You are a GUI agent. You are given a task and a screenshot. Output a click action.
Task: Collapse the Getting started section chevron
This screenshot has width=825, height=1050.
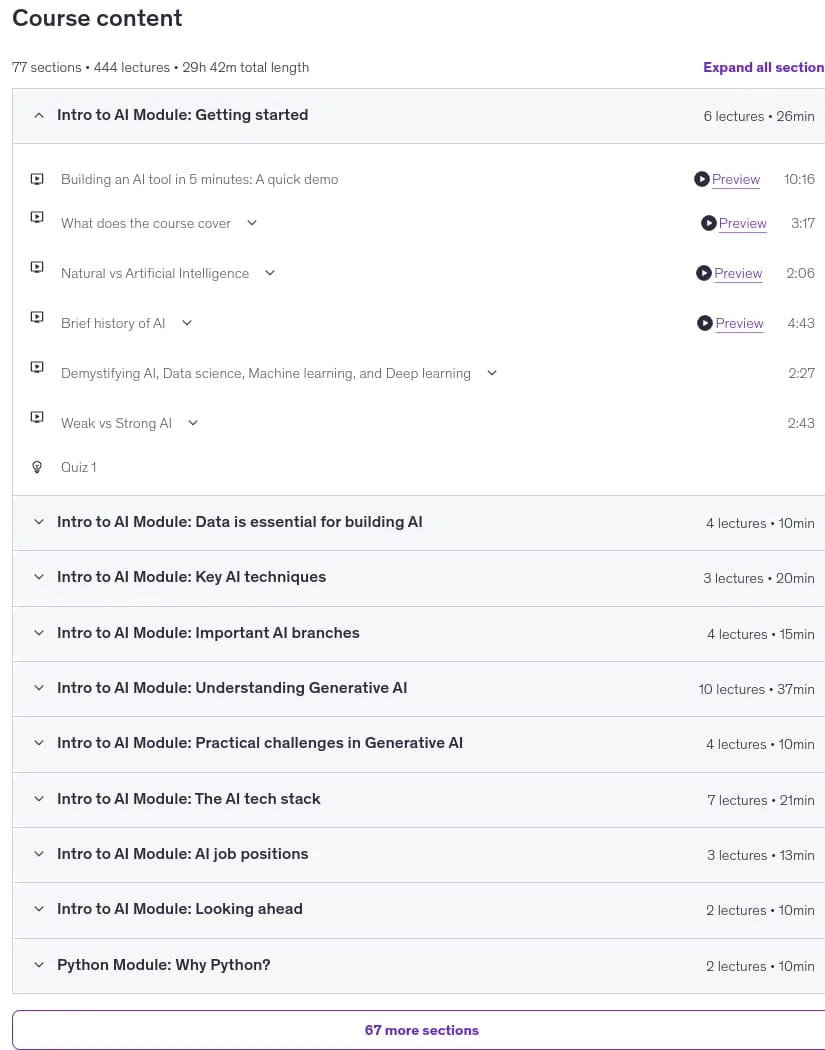tap(39, 115)
